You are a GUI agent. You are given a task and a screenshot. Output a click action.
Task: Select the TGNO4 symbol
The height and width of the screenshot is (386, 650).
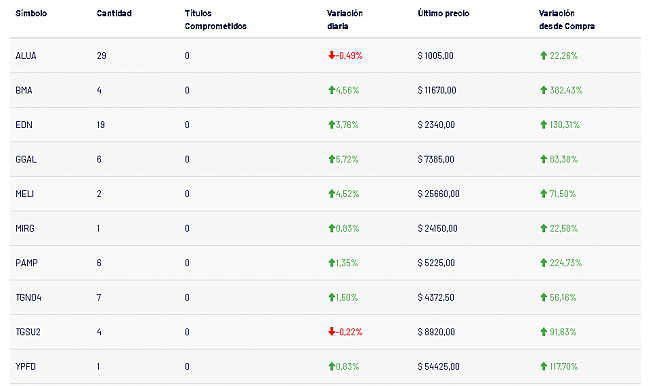tap(28, 297)
